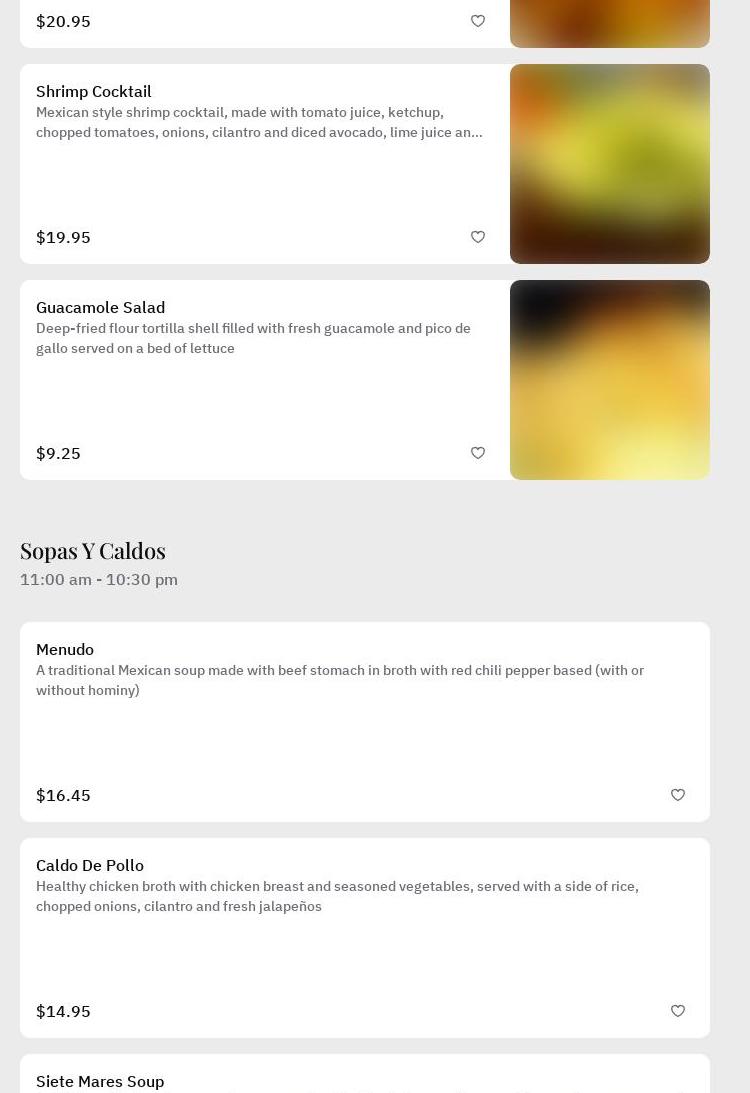Select the Guacamole Salad title
This screenshot has width=750, height=1093.
[100, 307]
